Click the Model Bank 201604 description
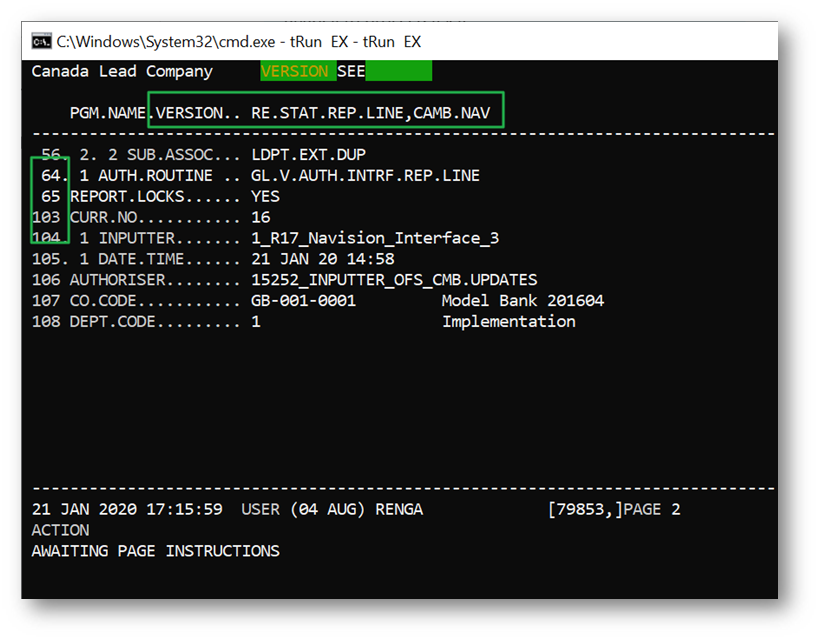Screen dimensions: 820x641 click(x=523, y=301)
